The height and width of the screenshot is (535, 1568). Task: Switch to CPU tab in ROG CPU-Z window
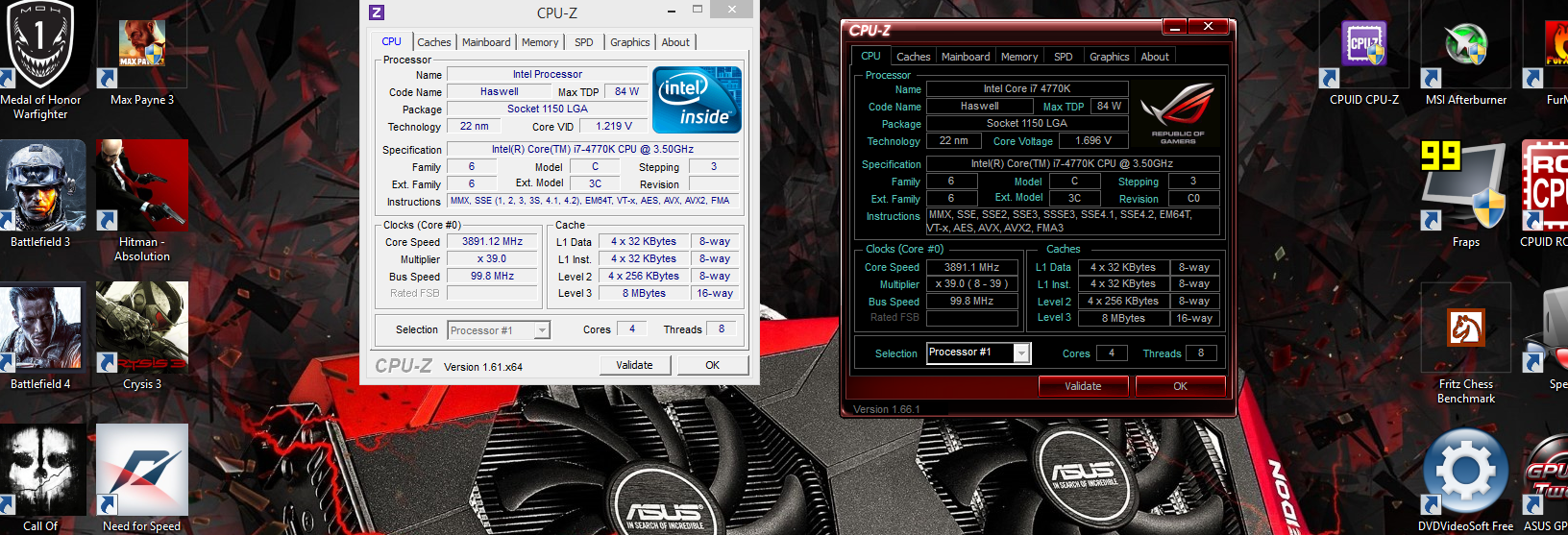[x=870, y=56]
